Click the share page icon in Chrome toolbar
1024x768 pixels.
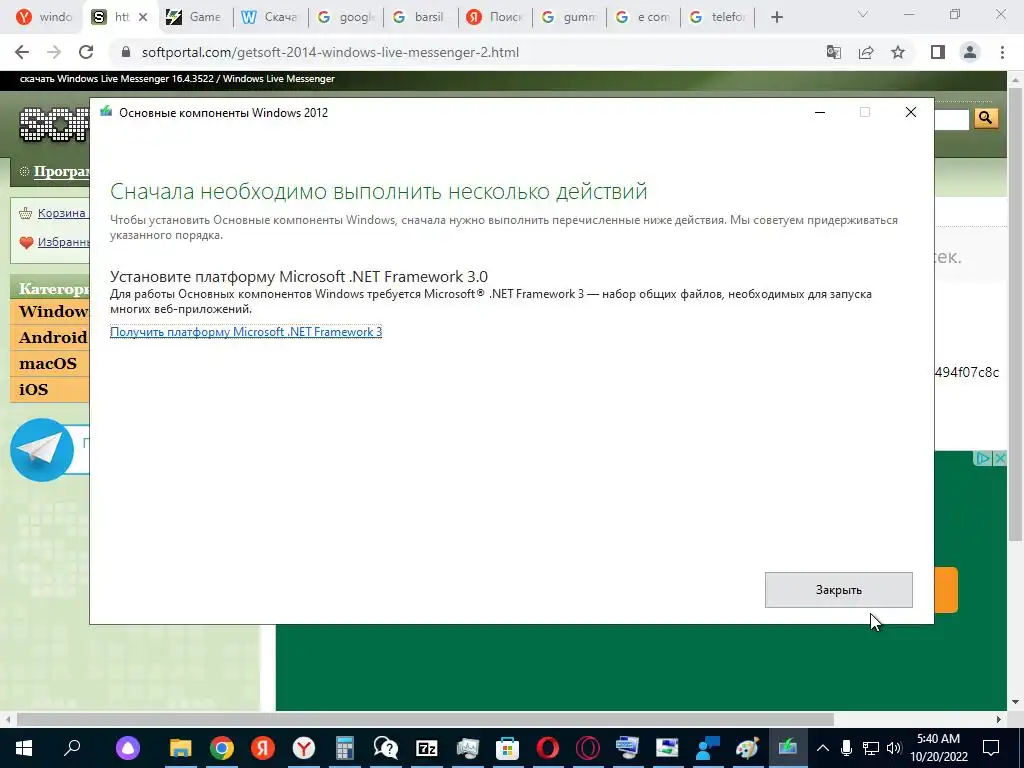[x=866, y=52]
